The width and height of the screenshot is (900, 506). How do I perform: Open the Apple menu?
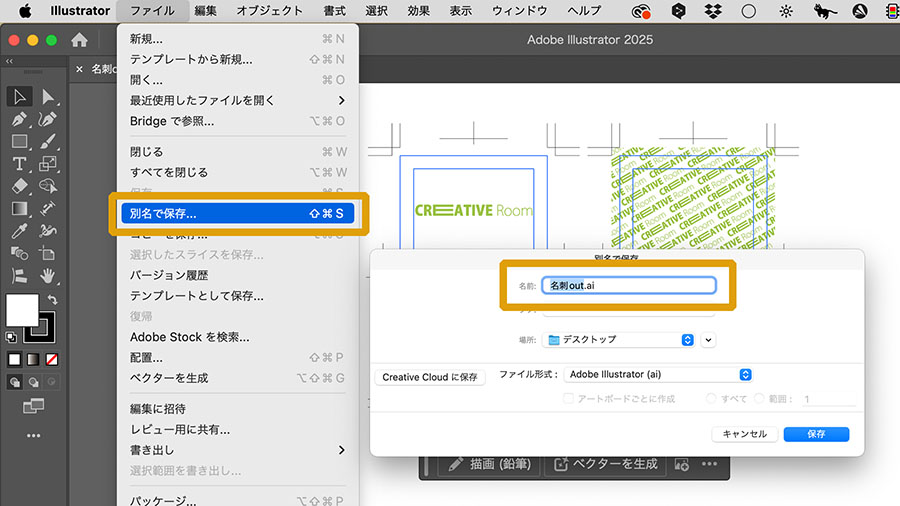pos(25,11)
